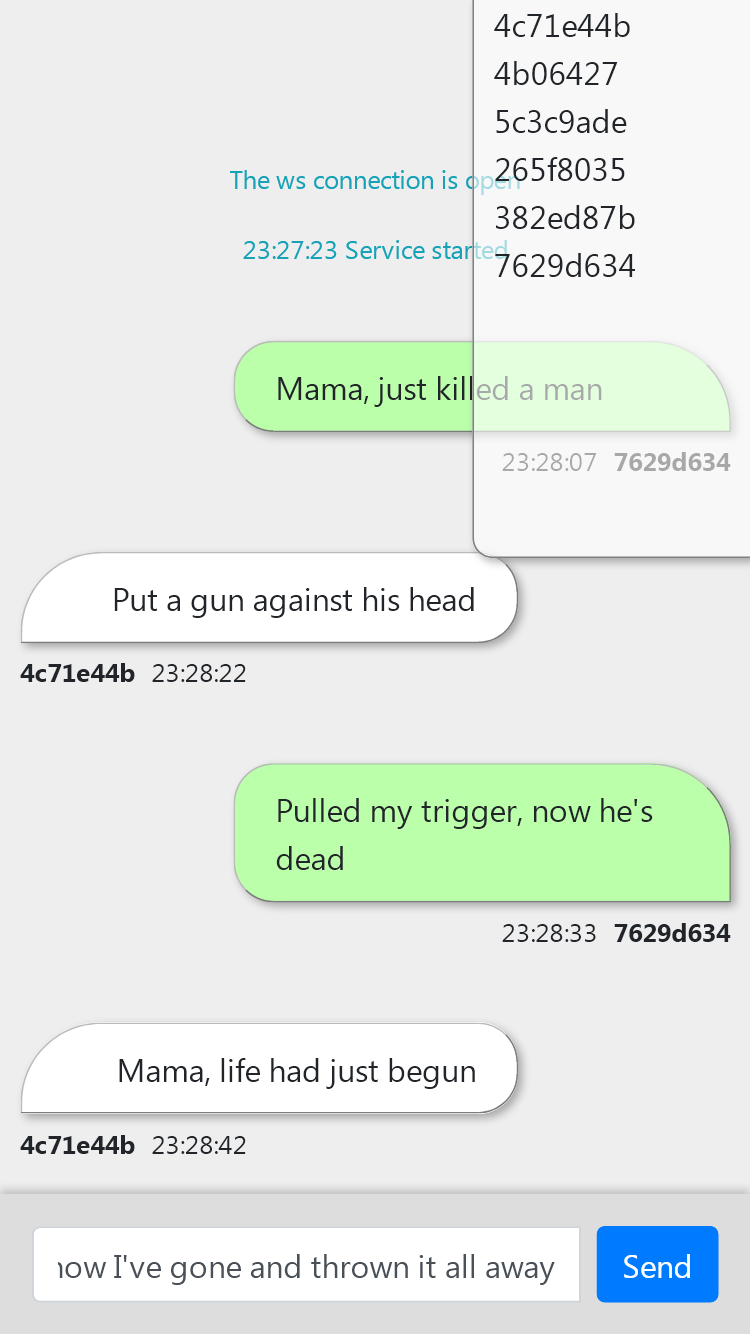Select user 4c71e44b in the user list
Screen dimensions: 750x1334
pos(562,26)
